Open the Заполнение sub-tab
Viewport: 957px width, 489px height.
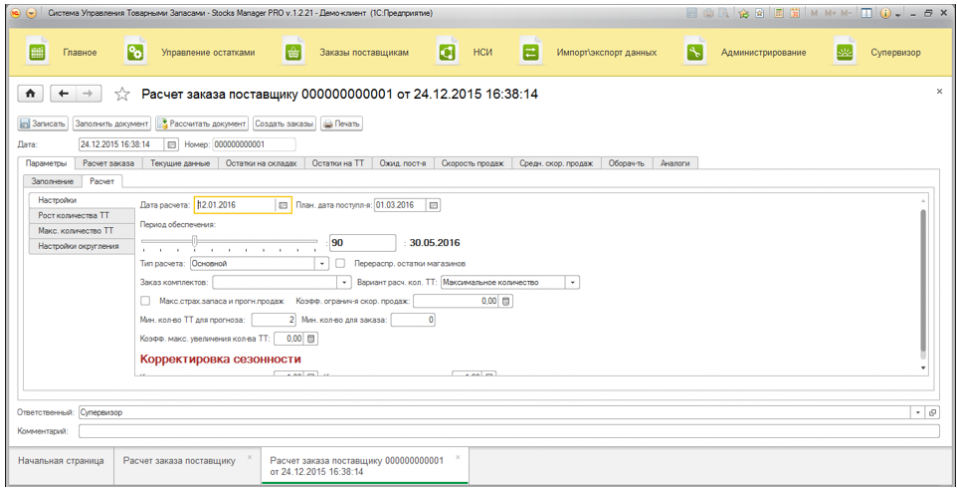[x=52, y=181]
